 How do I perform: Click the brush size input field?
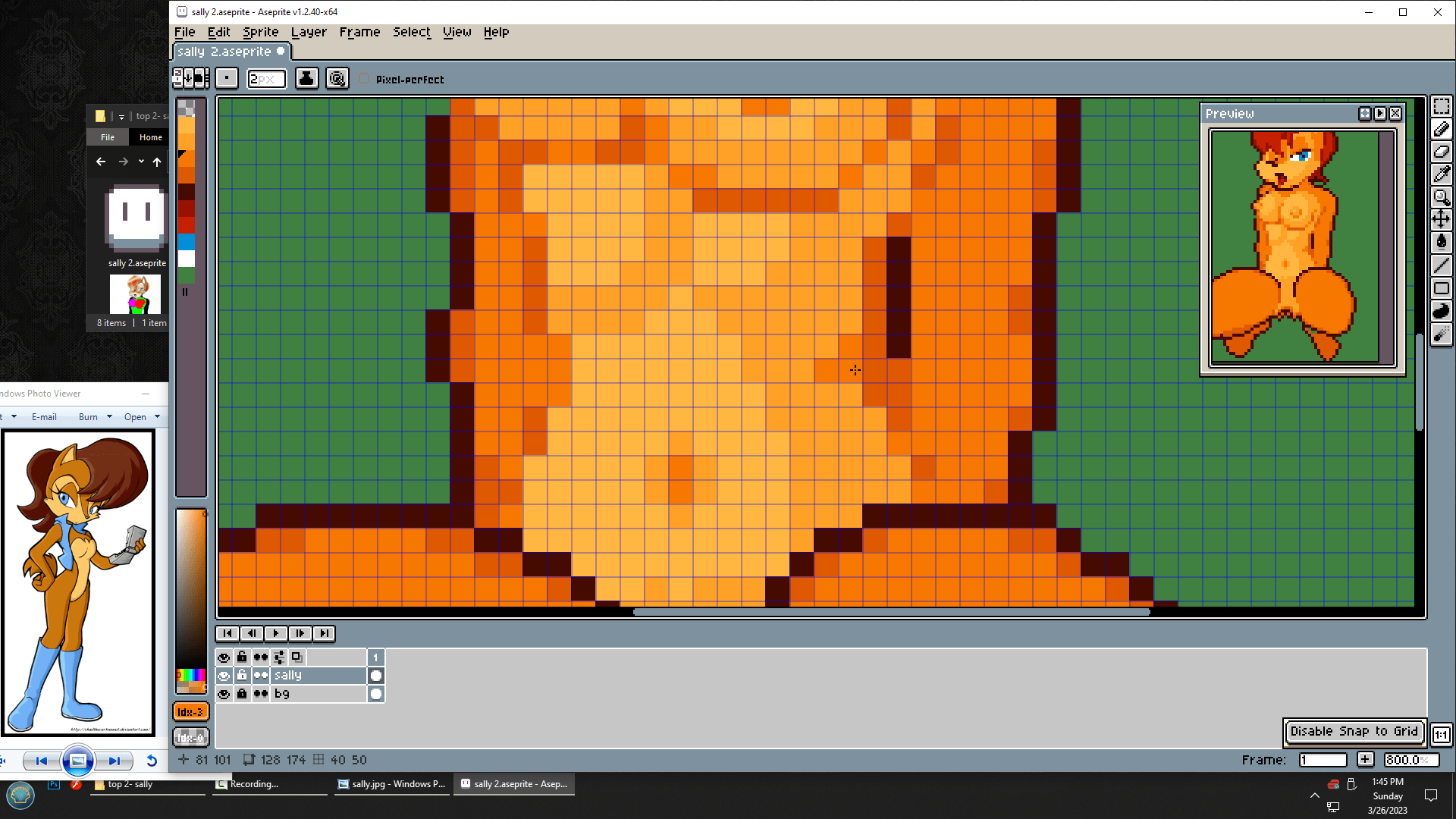click(266, 79)
